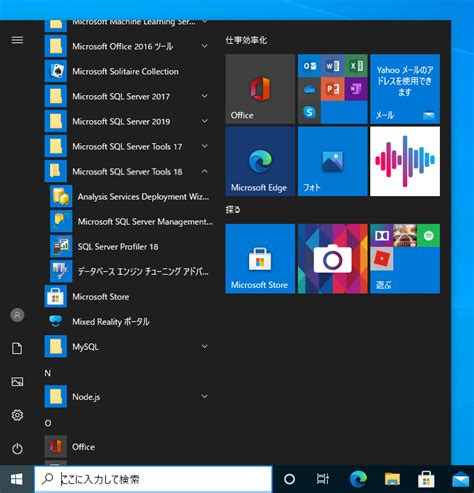This screenshot has height=493, width=474.
Task: Click the search box ここに入力して検索
Action: pyautogui.click(x=153, y=479)
